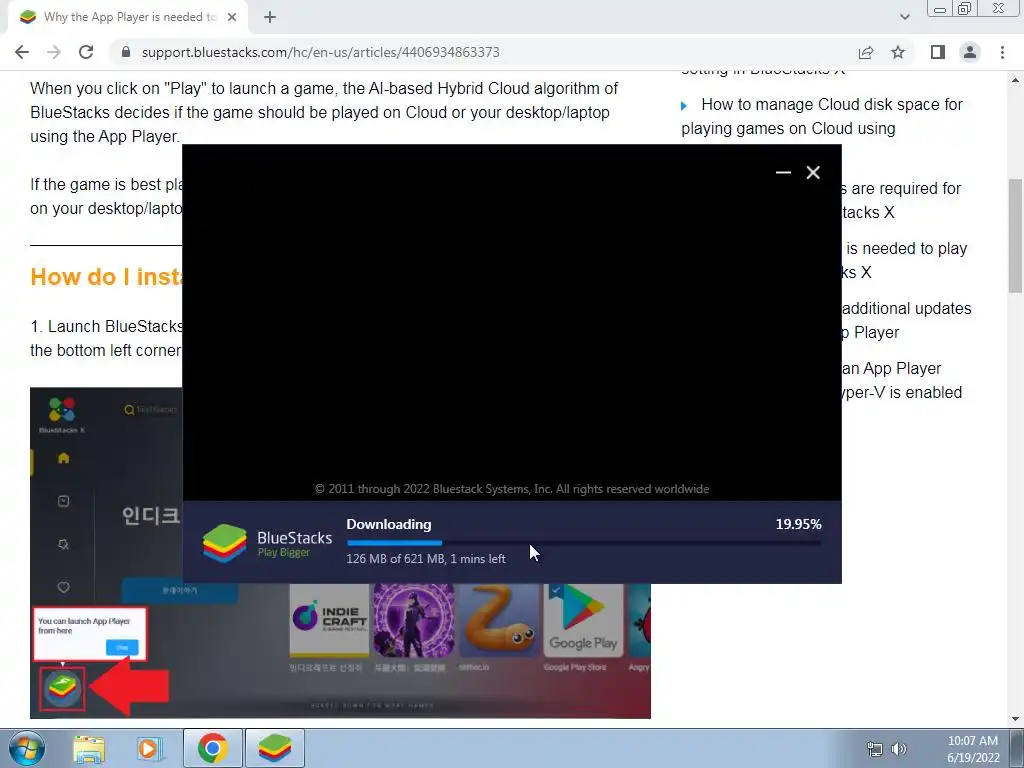This screenshot has width=1024, height=768.
Task: Open the 'additional updates' related article link
Action: (x=906, y=320)
